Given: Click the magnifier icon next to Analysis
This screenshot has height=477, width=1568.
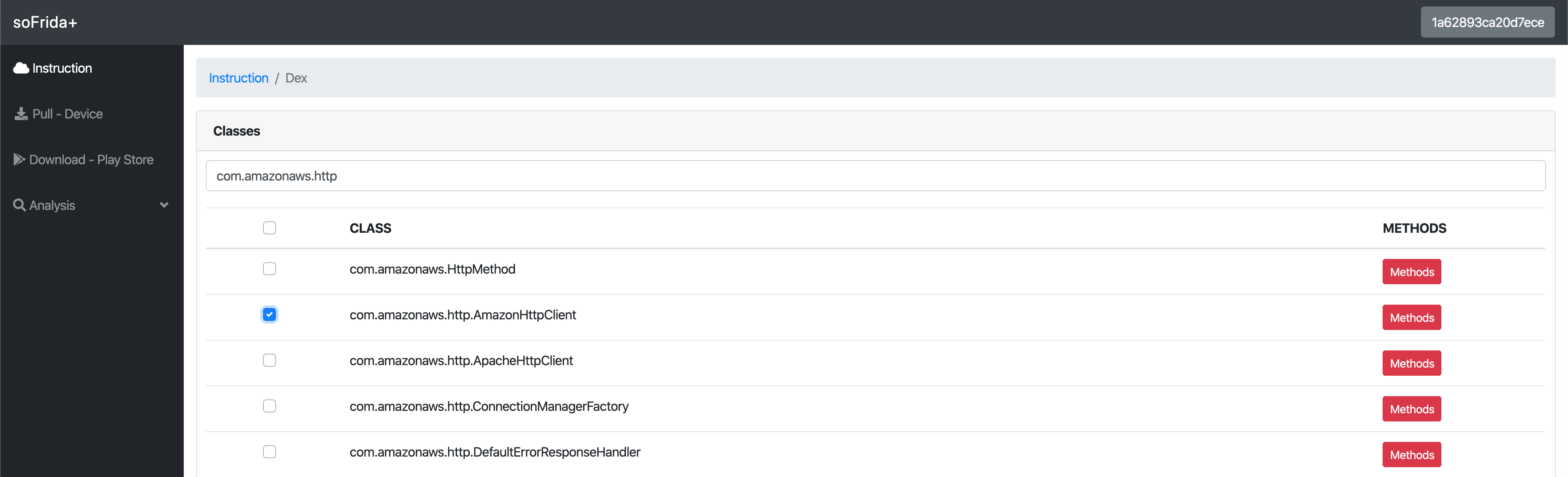Looking at the screenshot, I should (20, 205).
